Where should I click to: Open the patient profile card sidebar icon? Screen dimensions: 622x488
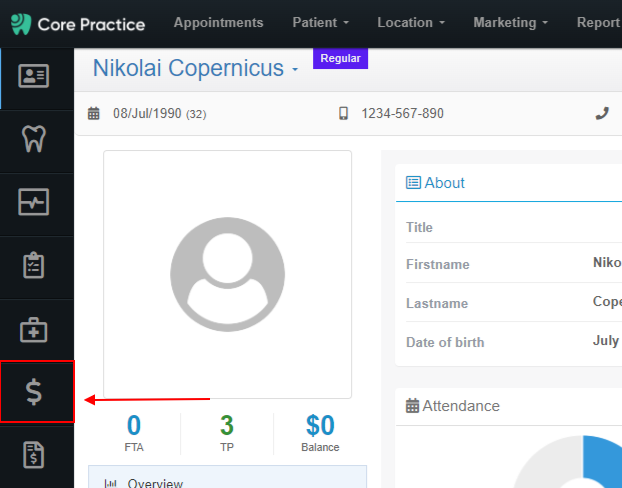[34, 76]
